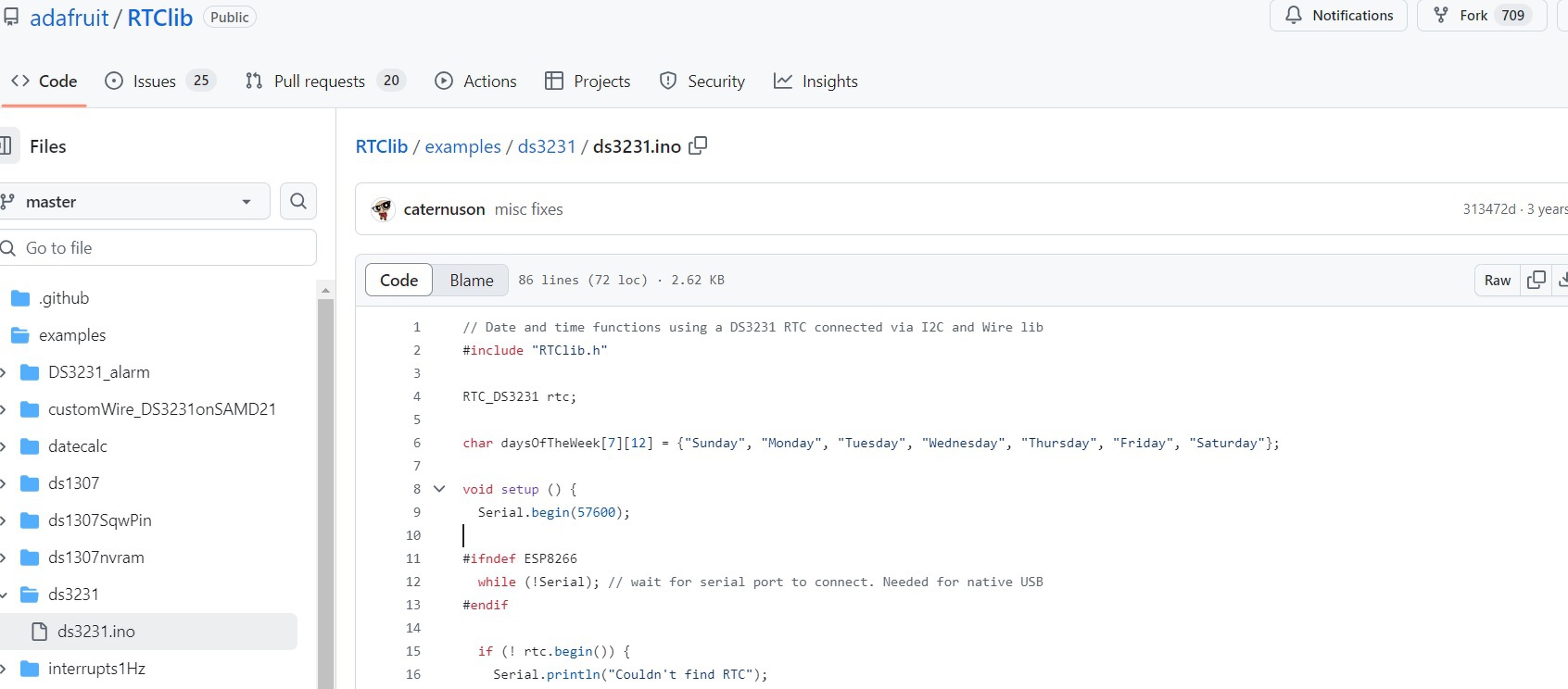Image resolution: width=1568 pixels, height=689 pixels.
Task: Open the Issues tab
Action: tap(159, 81)
